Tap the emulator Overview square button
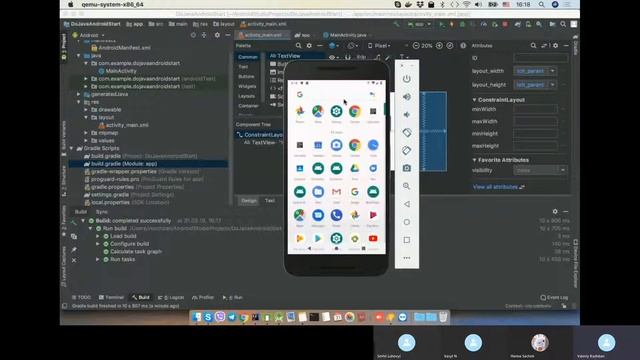This screenshot has width=640, height=360. click(x=407, y=240)
